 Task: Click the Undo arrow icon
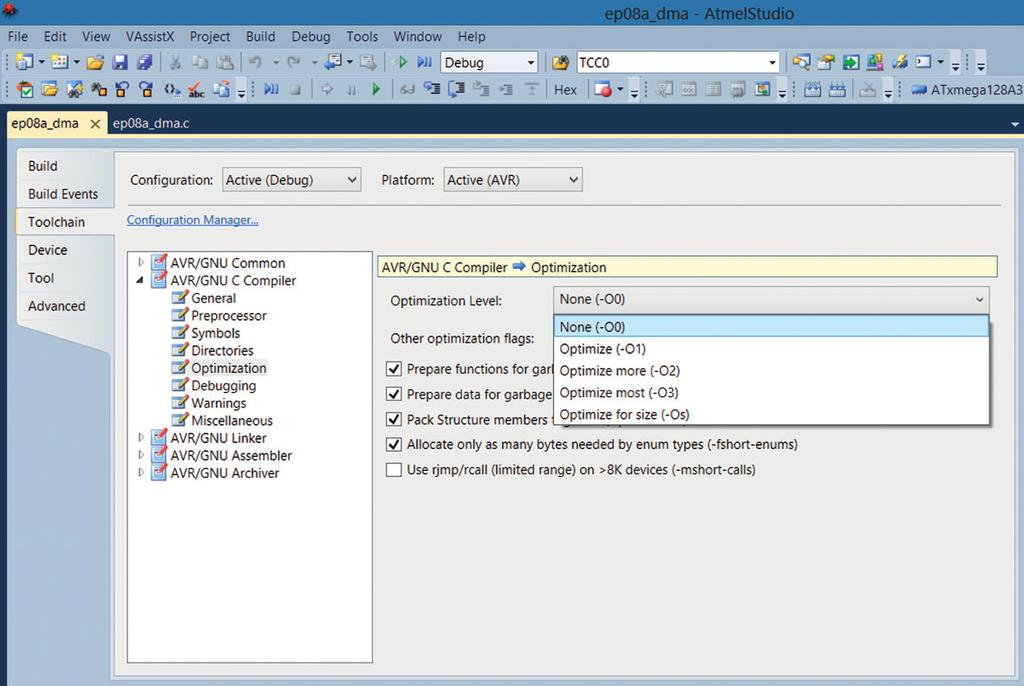[255, 62]
